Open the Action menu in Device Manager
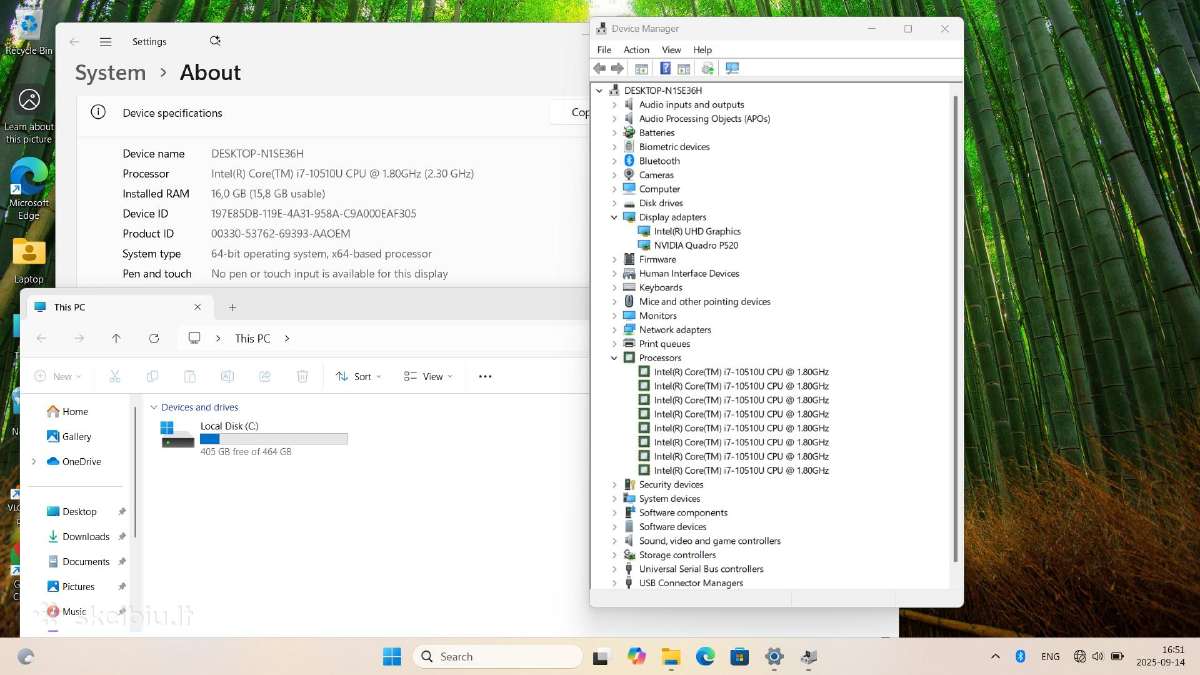 tap(636, 49)
